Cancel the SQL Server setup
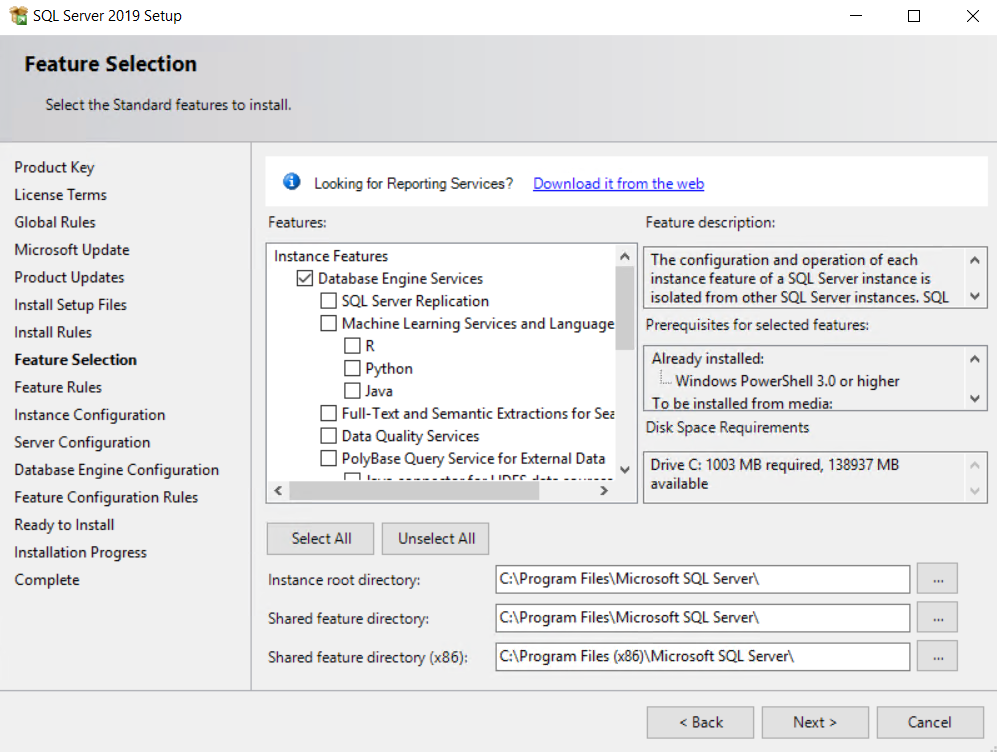Screen dimensions: 997x752 pyautogui.click(x=930, y=722)
